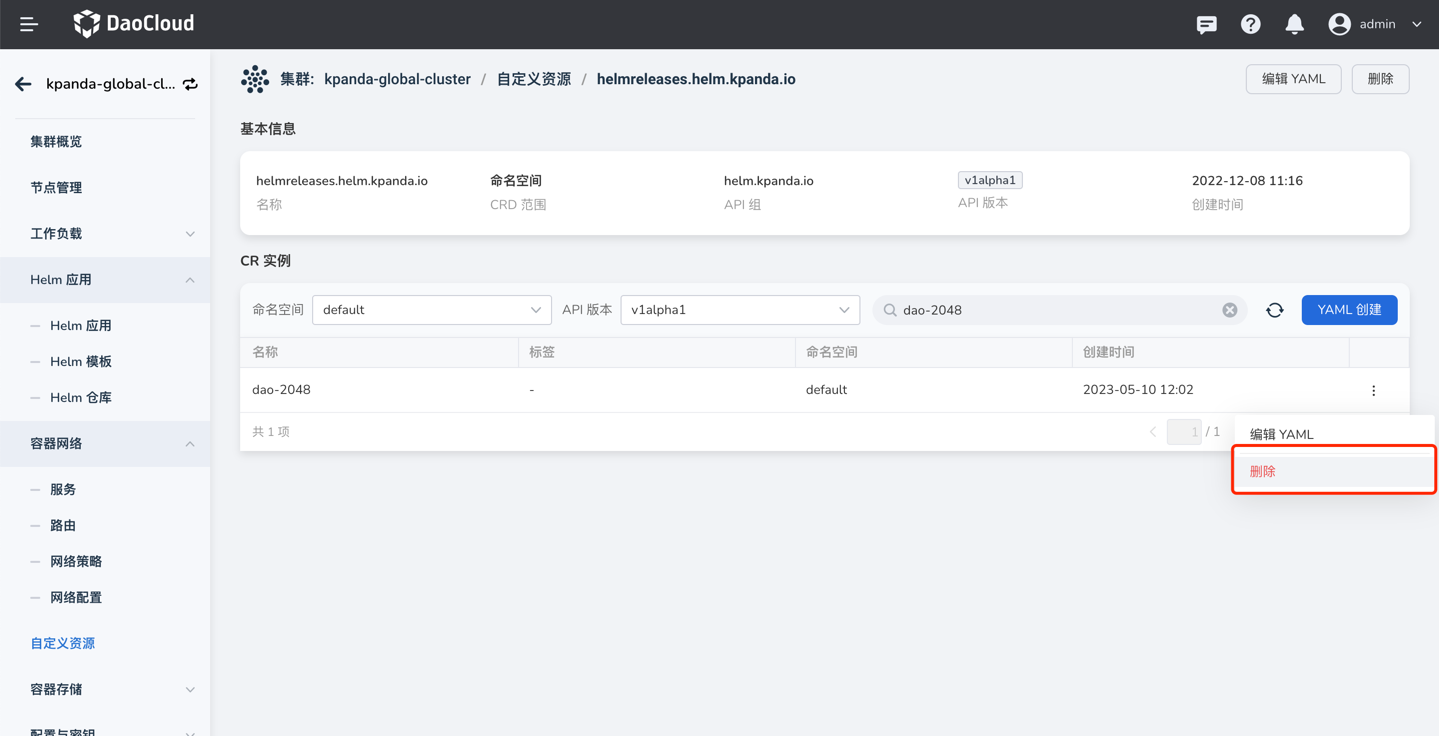Open 路由 under 容器网络
Image resolution: width=1439 pixels, height=736 pixels.
click(63, 526)
